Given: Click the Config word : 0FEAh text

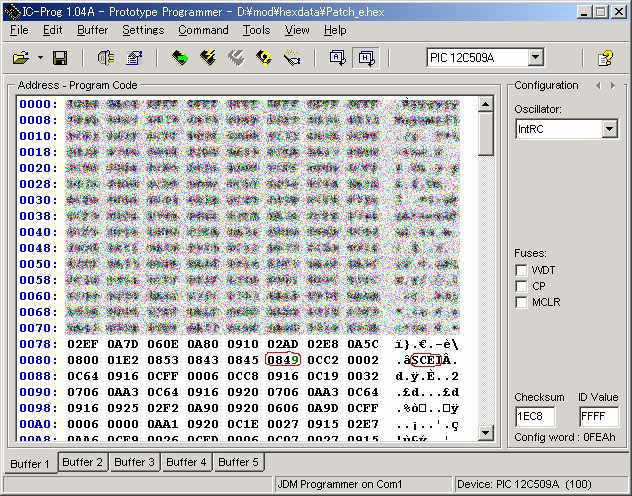Looking at the screenshot, I should (565, 437).
